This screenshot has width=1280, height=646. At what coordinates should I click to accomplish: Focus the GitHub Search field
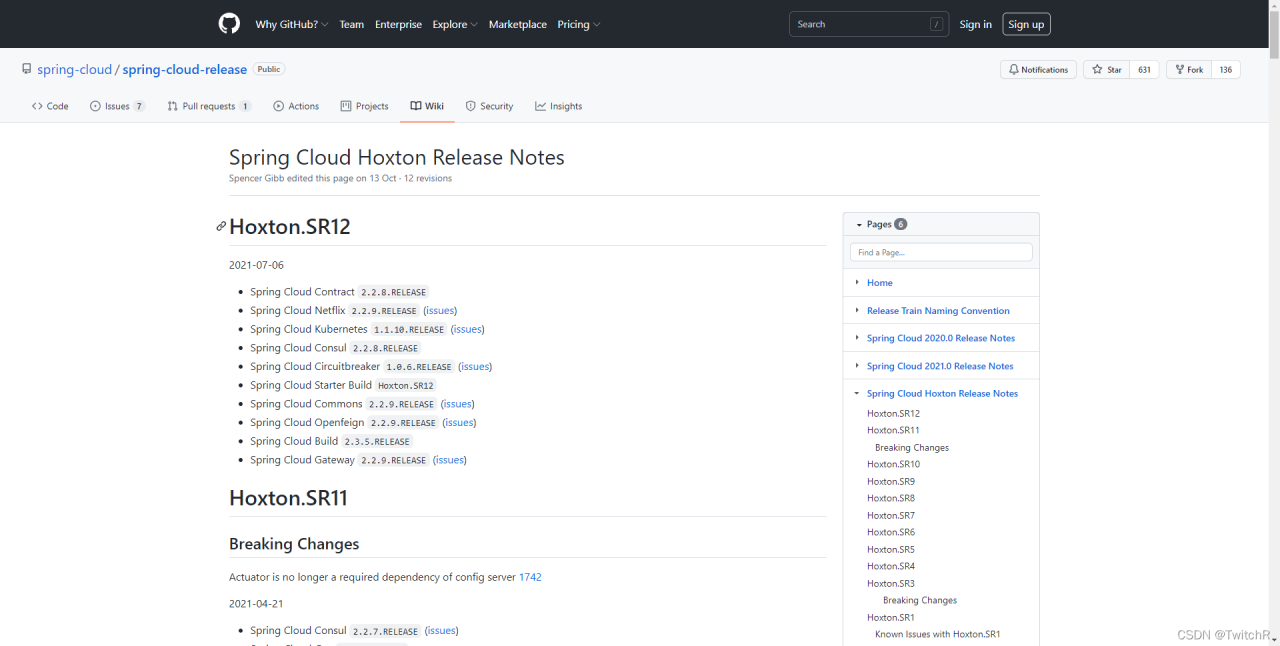(868, 24)
